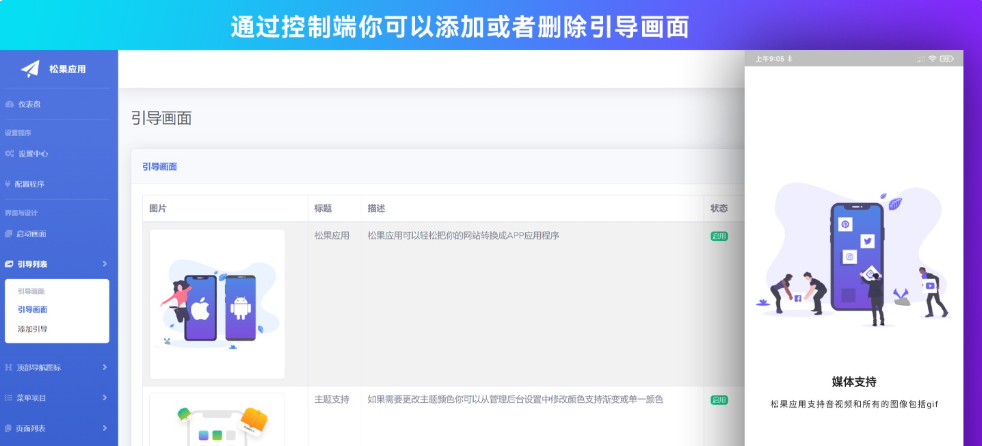Click the 主题支持 row thumbnail image
982x446 pixels.
[217, 422]
